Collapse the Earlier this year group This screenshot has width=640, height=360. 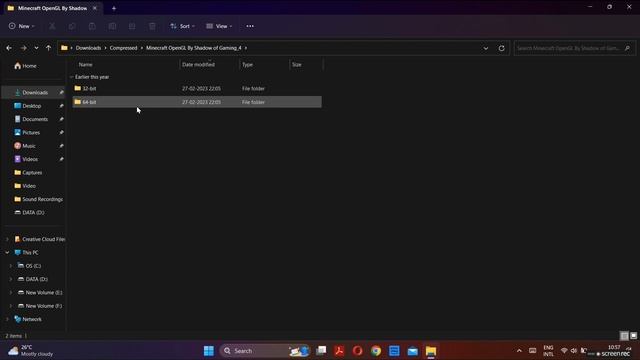pos(71,77)
